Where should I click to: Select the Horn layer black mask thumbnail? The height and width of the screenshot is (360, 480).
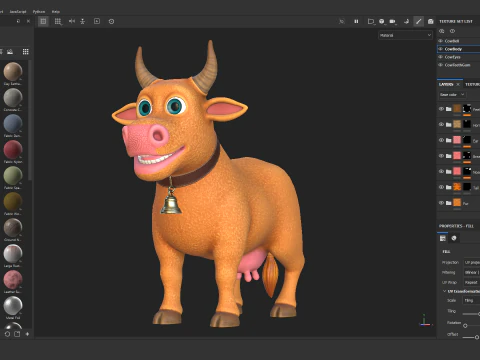click(467, 124)
